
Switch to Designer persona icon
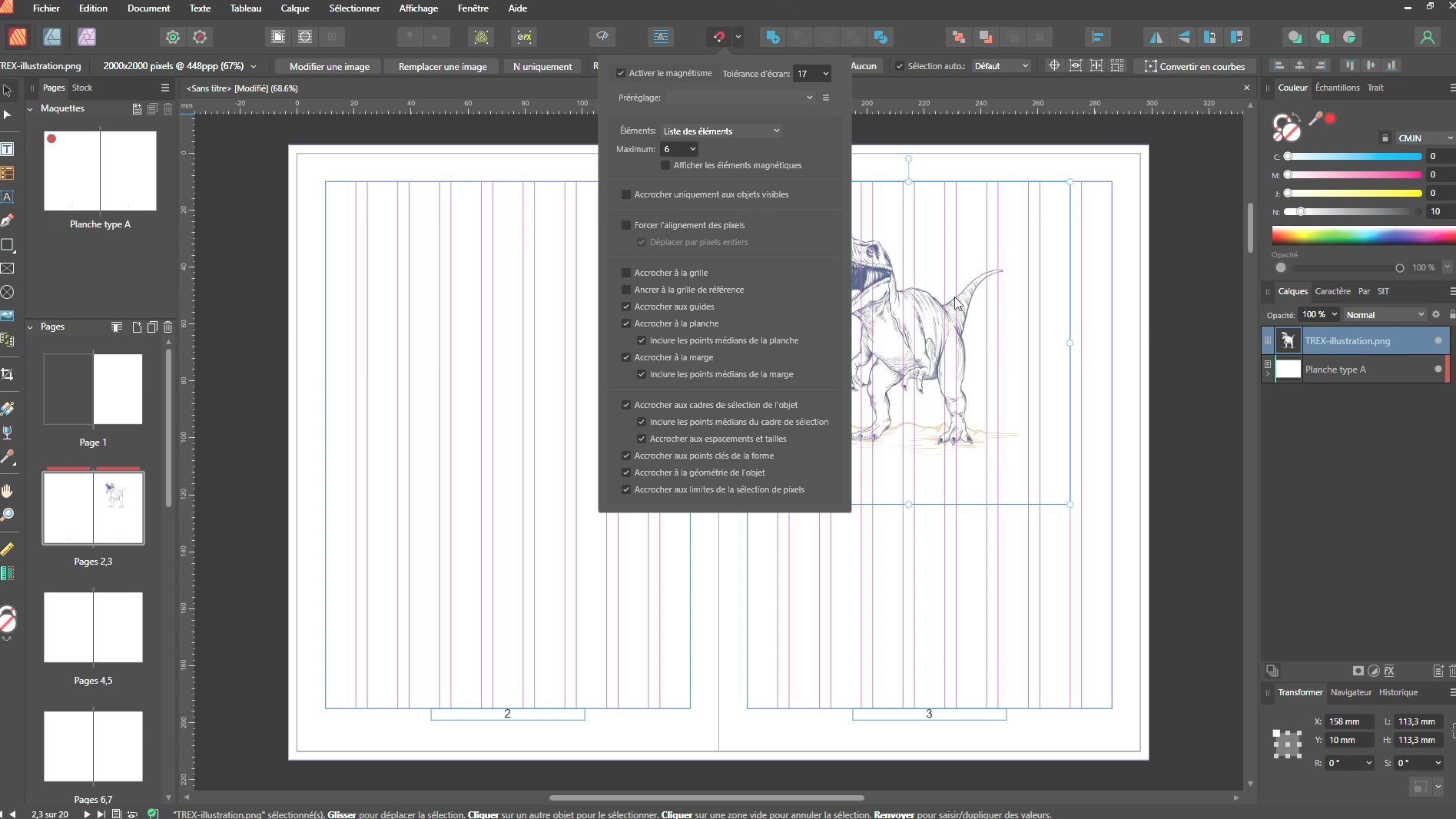click(52, 37)
